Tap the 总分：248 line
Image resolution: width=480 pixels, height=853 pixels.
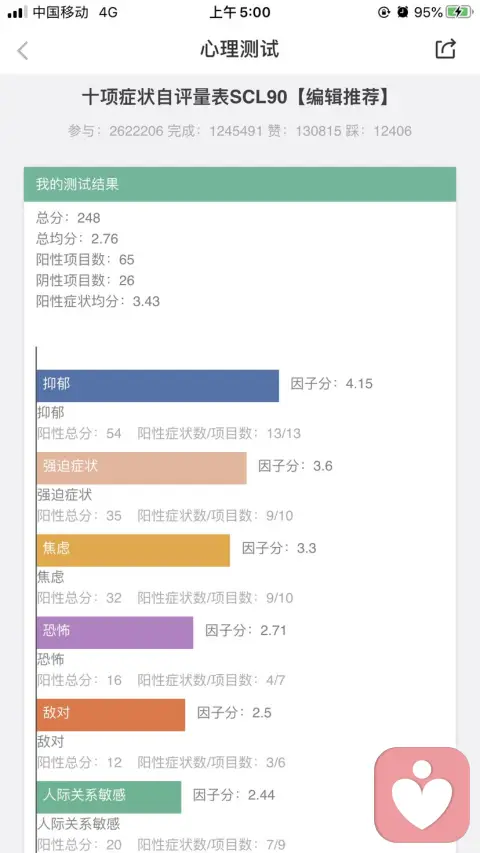click(69, 218)
